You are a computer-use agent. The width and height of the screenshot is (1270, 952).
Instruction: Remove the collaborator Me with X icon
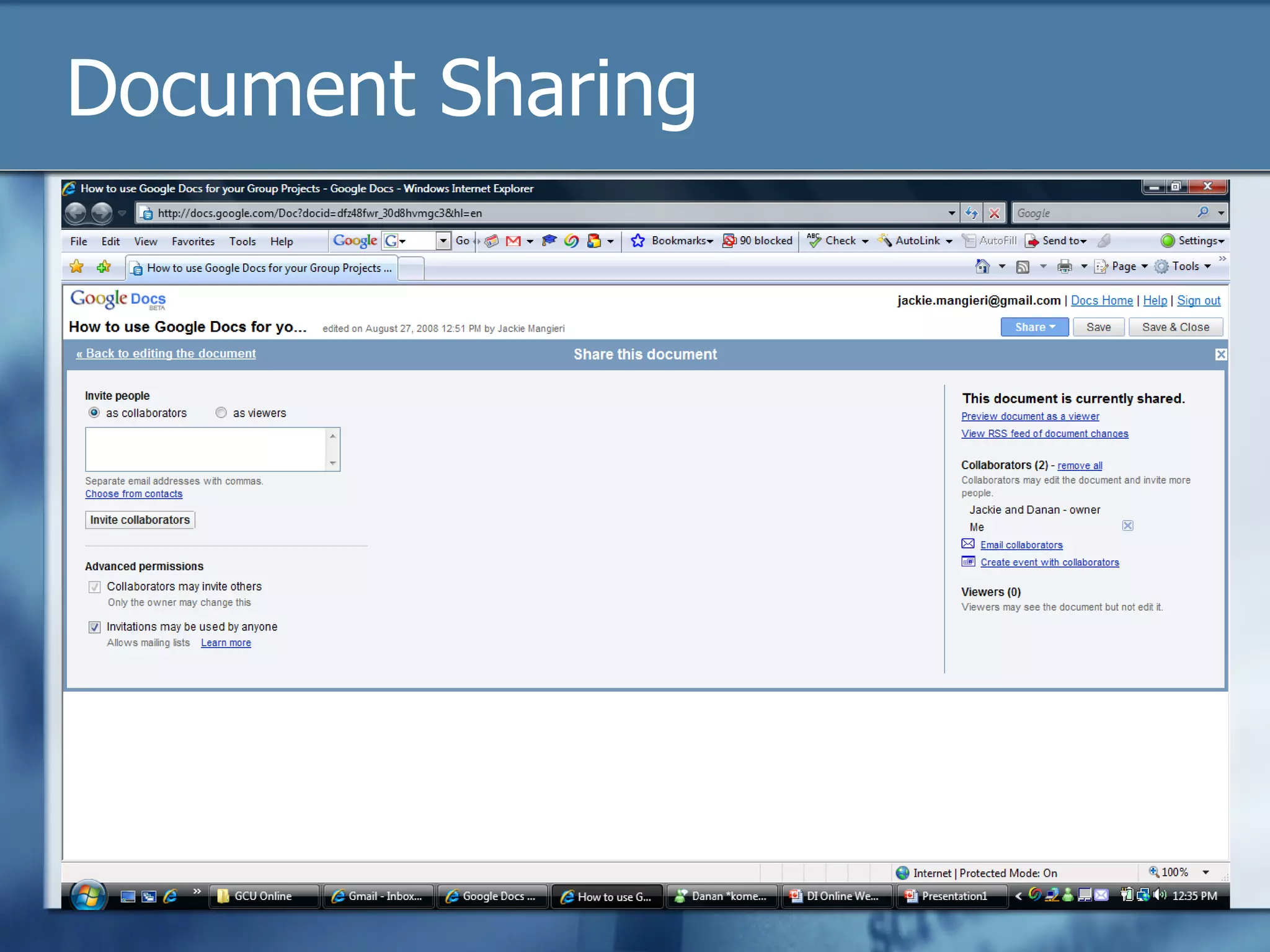(x=1128, y=526)
